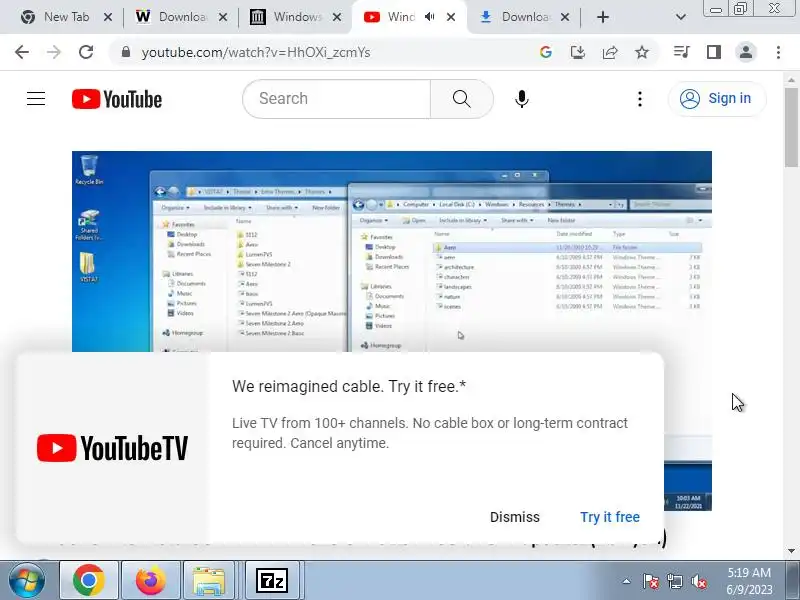Screen dimensions: 800x600
Task: Open Chrome's three-dot menu
Action: [778, 52]
